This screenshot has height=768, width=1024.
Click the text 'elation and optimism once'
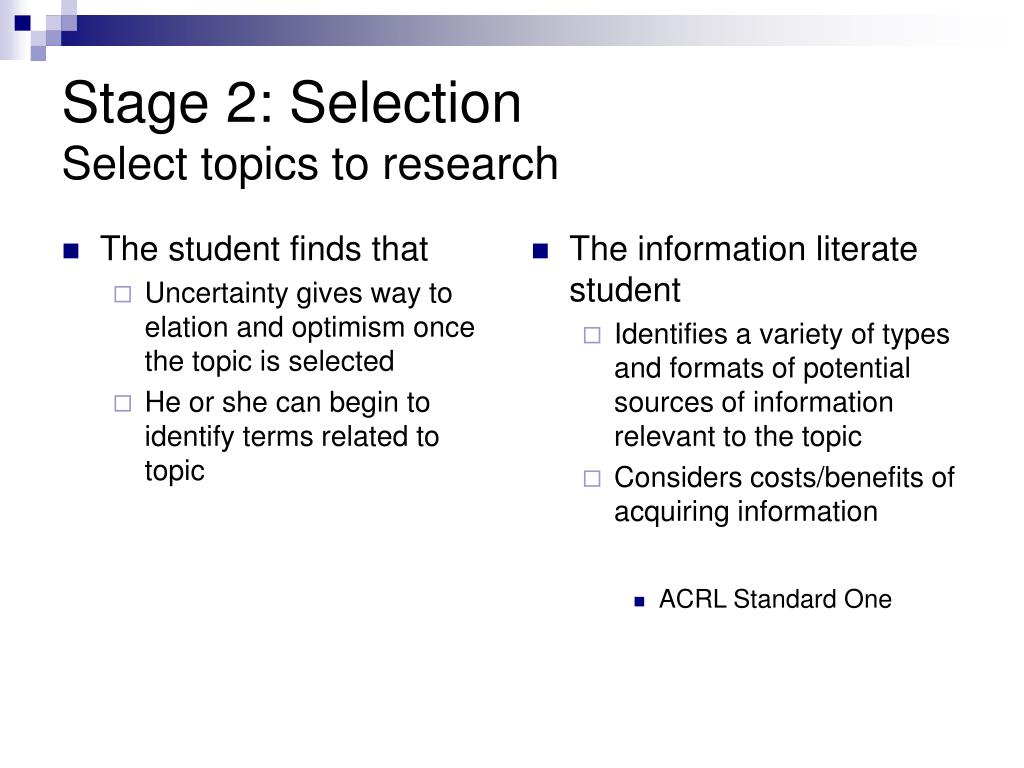coord(310,327)
